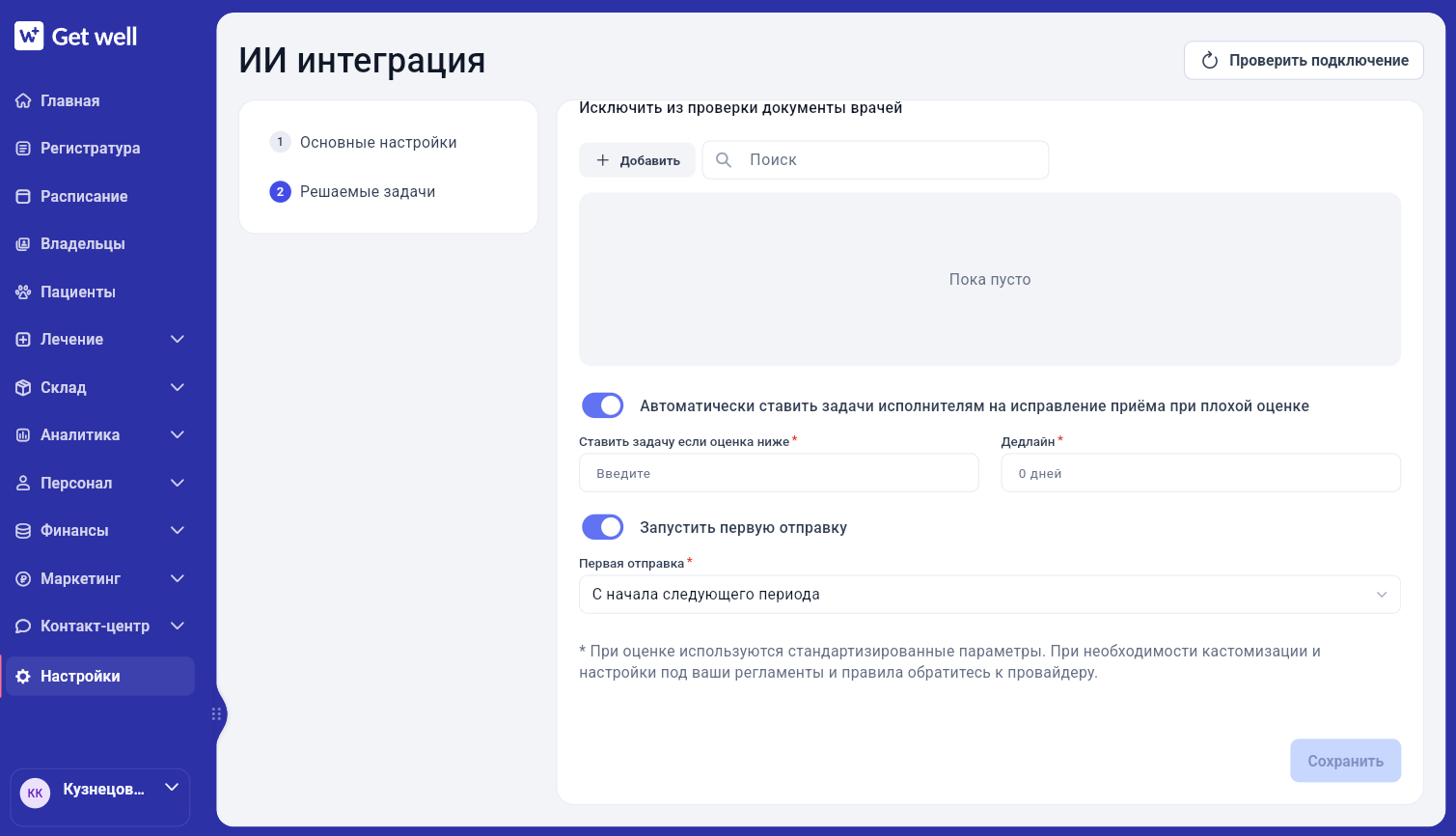
Task: Toggle off Запустить первую отправку switch
Action: tap(603, 527)
